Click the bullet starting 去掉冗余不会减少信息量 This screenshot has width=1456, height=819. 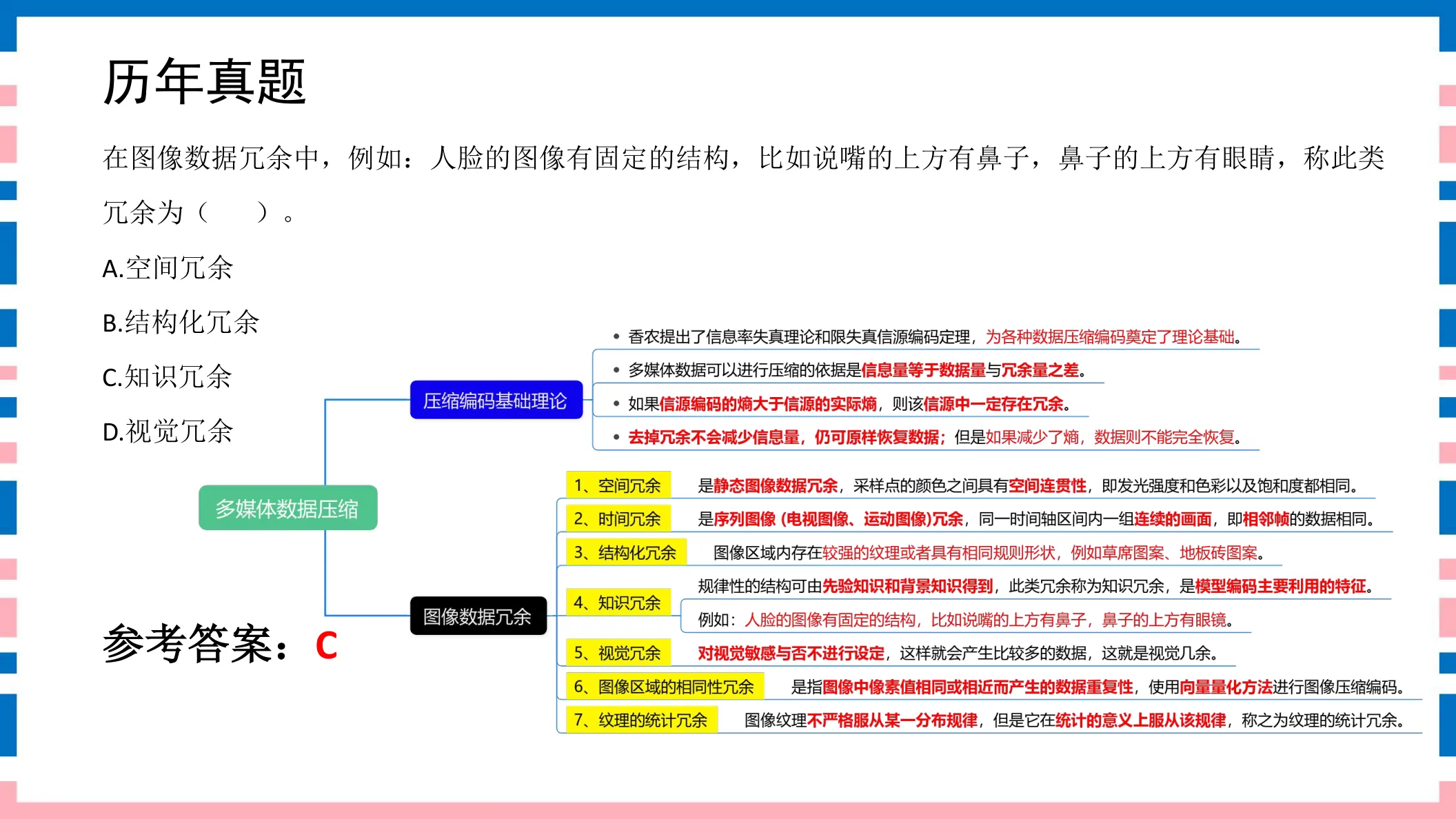coord(928,437)
